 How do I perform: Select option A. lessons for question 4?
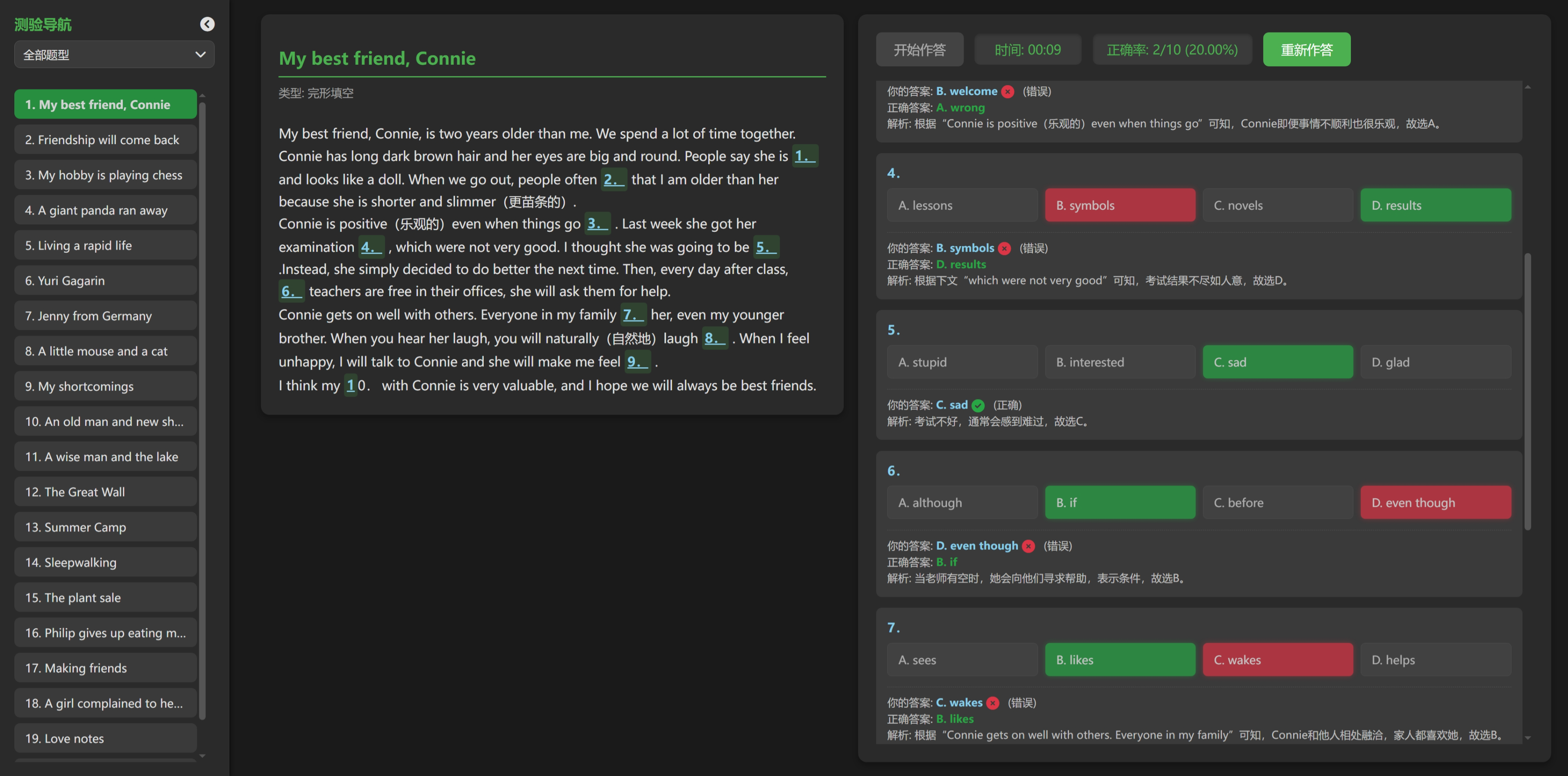coord(962,206)
